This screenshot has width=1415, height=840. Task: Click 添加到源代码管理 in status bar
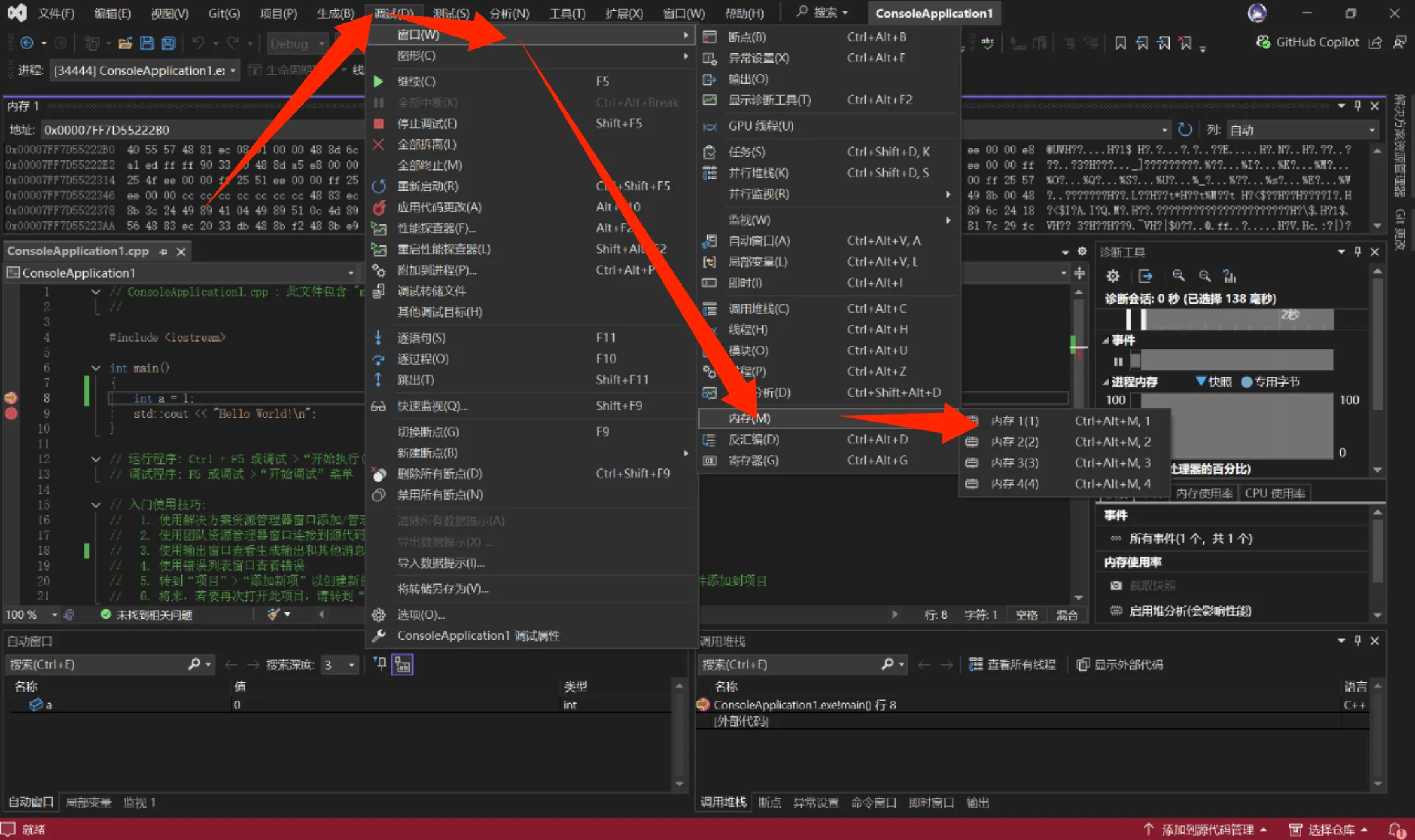[x=1206, y=830]
